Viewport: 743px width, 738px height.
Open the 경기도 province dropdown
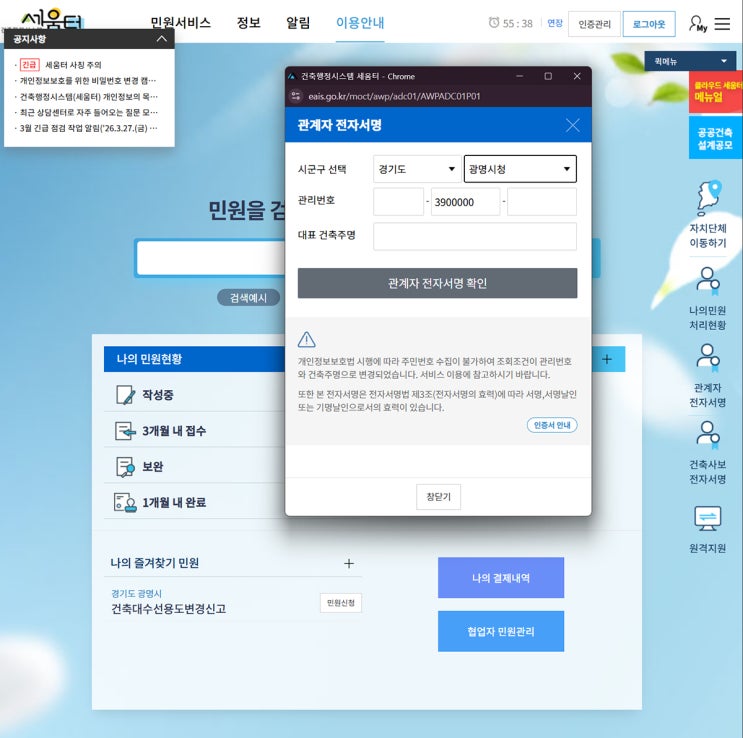417,169
